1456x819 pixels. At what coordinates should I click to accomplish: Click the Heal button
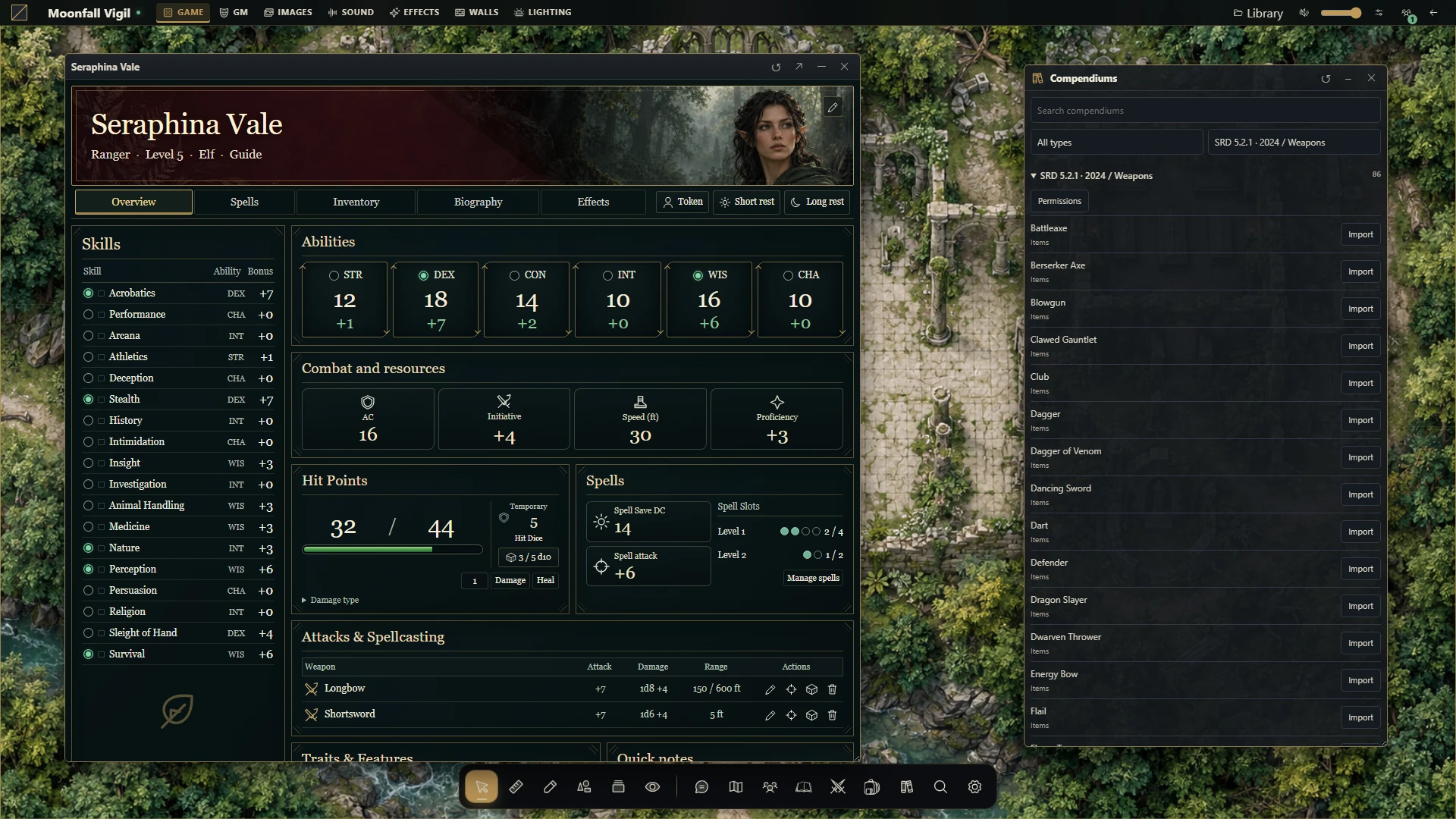click(x=545, y=581)
